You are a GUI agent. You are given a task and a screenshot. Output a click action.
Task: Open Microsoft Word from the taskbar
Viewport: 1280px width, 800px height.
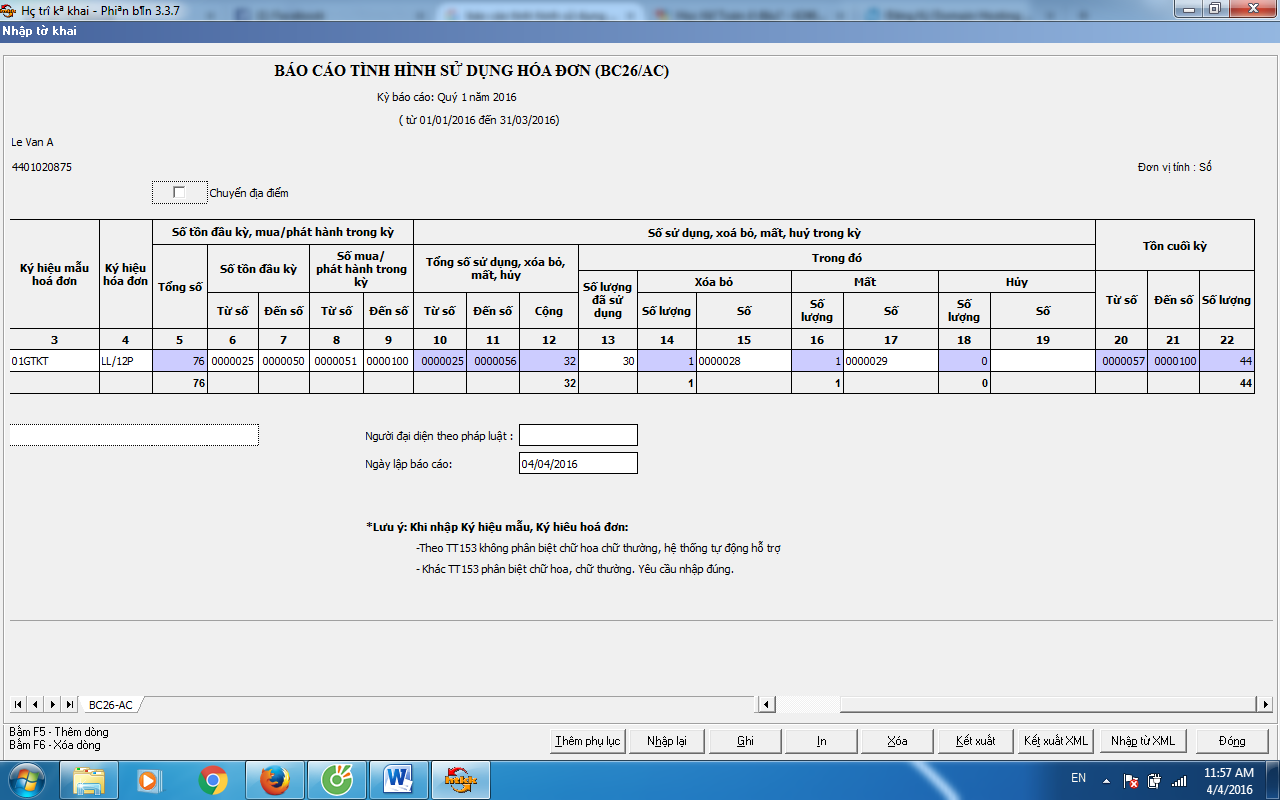398,779
